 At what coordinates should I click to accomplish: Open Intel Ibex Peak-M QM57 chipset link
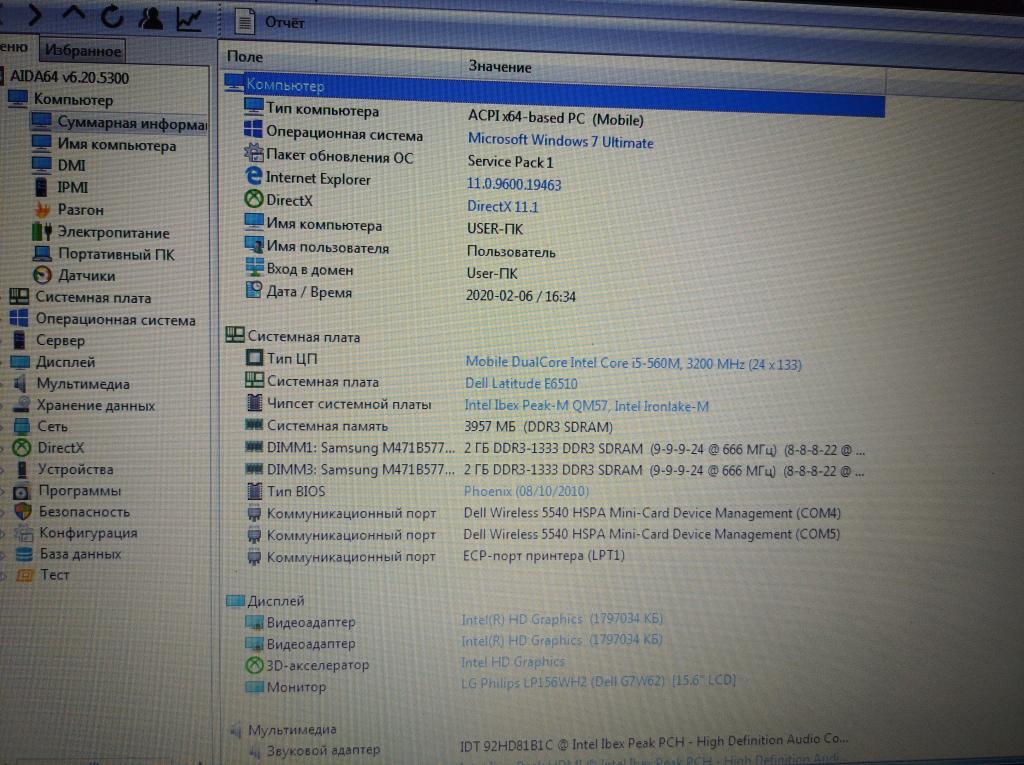(x=586, y=406)
